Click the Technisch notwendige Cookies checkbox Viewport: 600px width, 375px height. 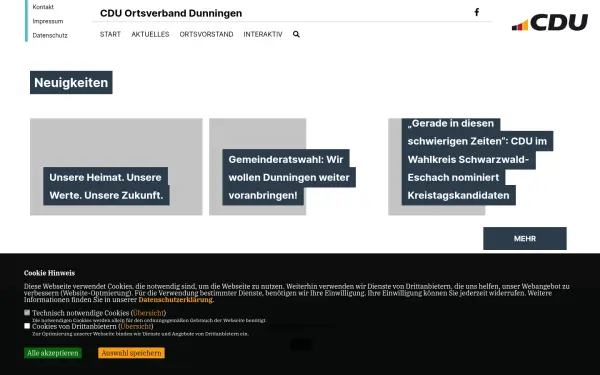point(27,313)
